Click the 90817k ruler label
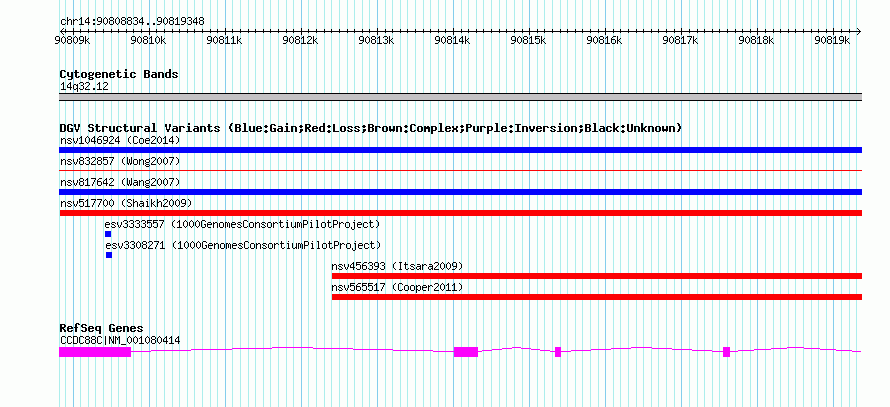This screenshot has height=407, width=890. (681, 40)
